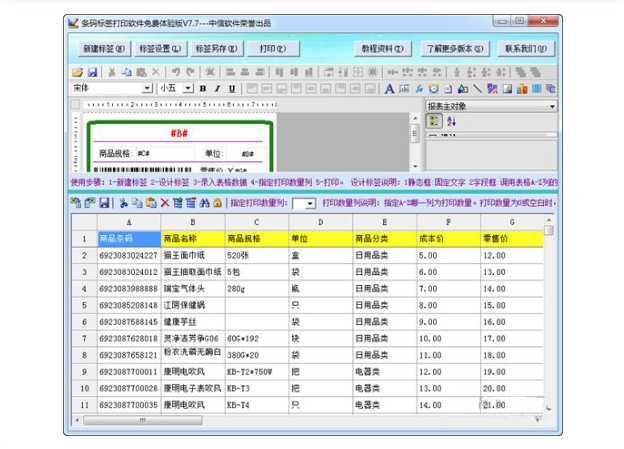624x449 pixels.
Task: Select the 商品名称 header cell
Action: tap(193, 239)
